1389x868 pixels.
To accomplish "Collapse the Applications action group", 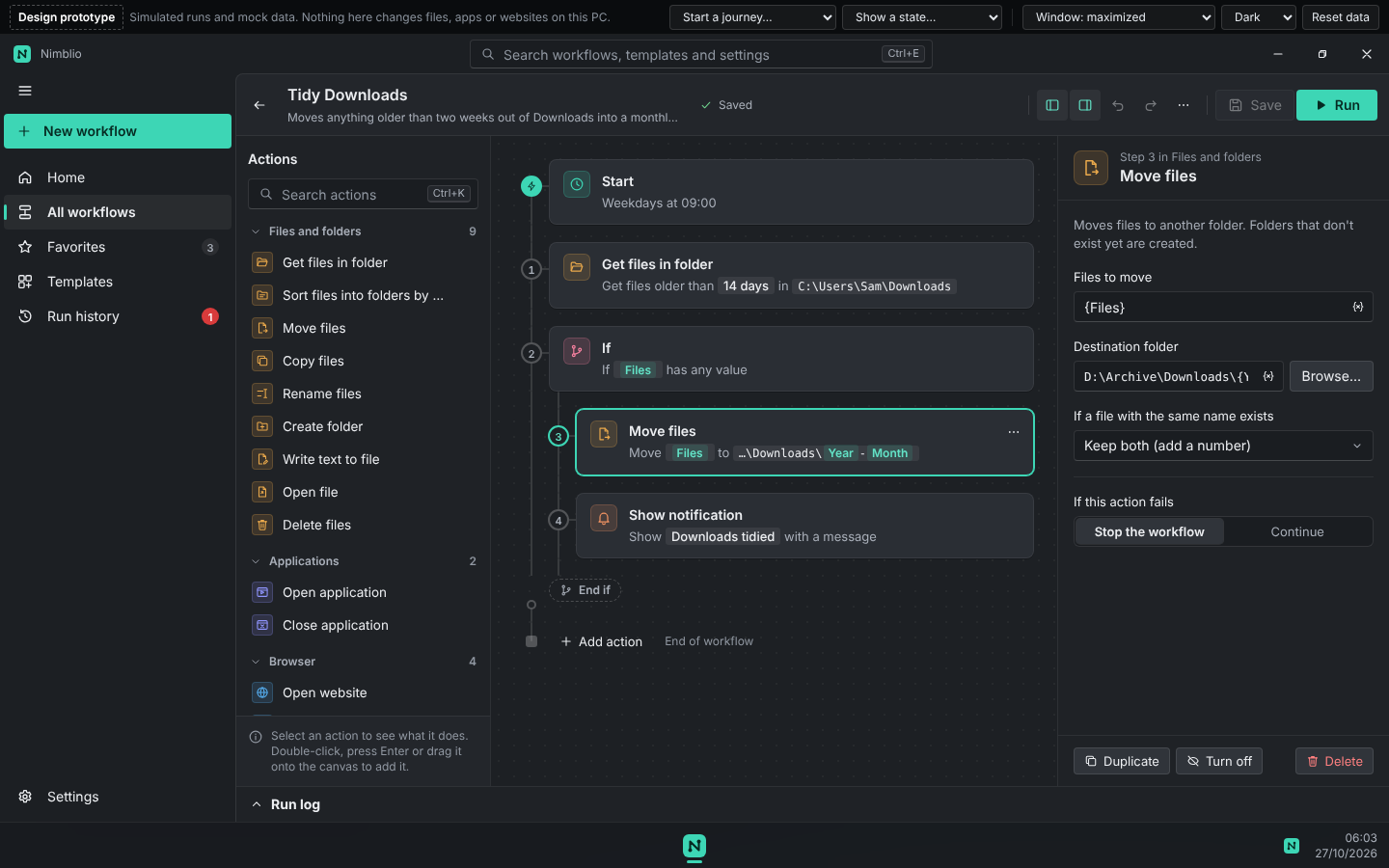I will point(363,561).
